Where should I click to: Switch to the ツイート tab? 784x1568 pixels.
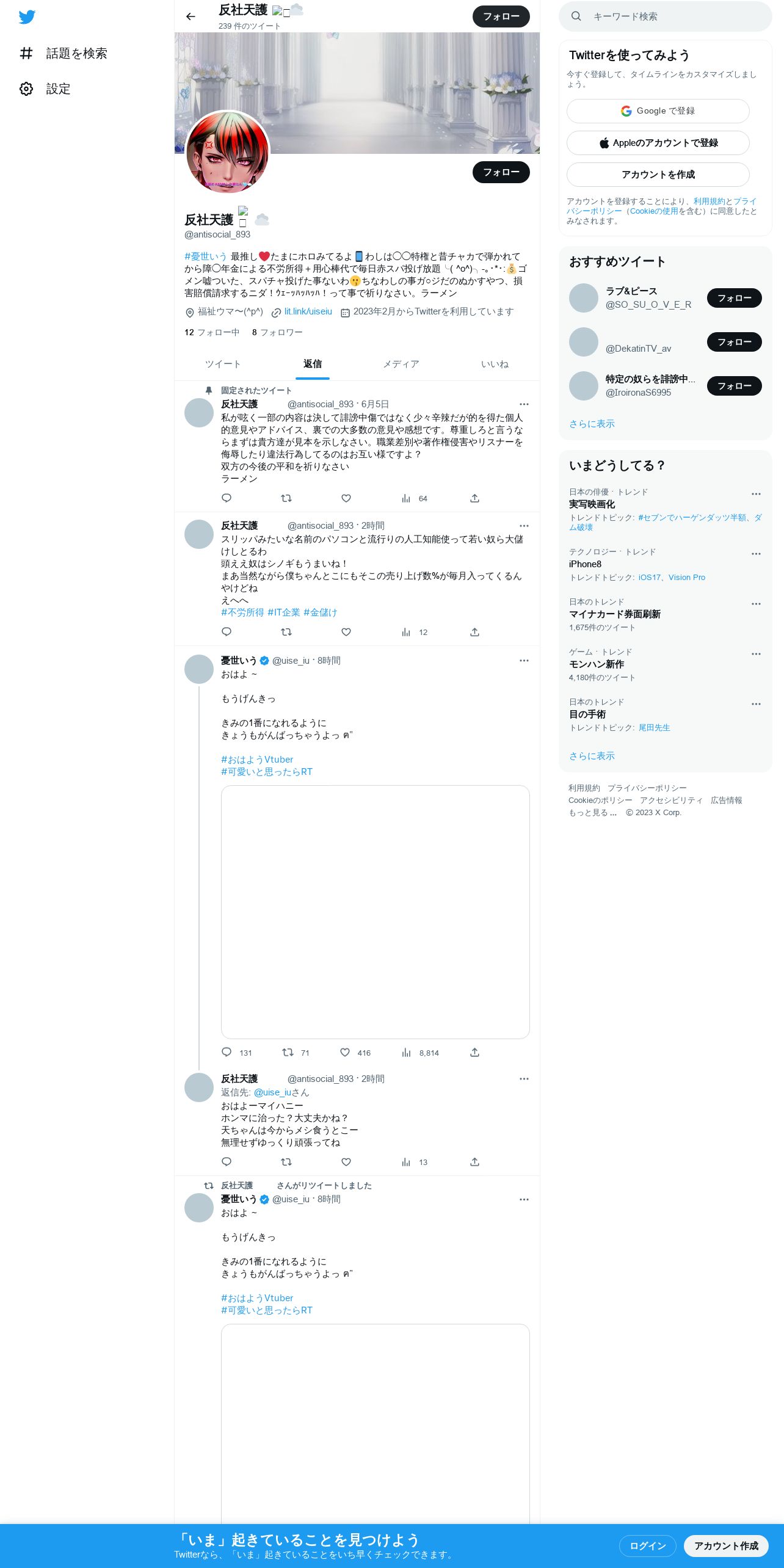(223, 364)
